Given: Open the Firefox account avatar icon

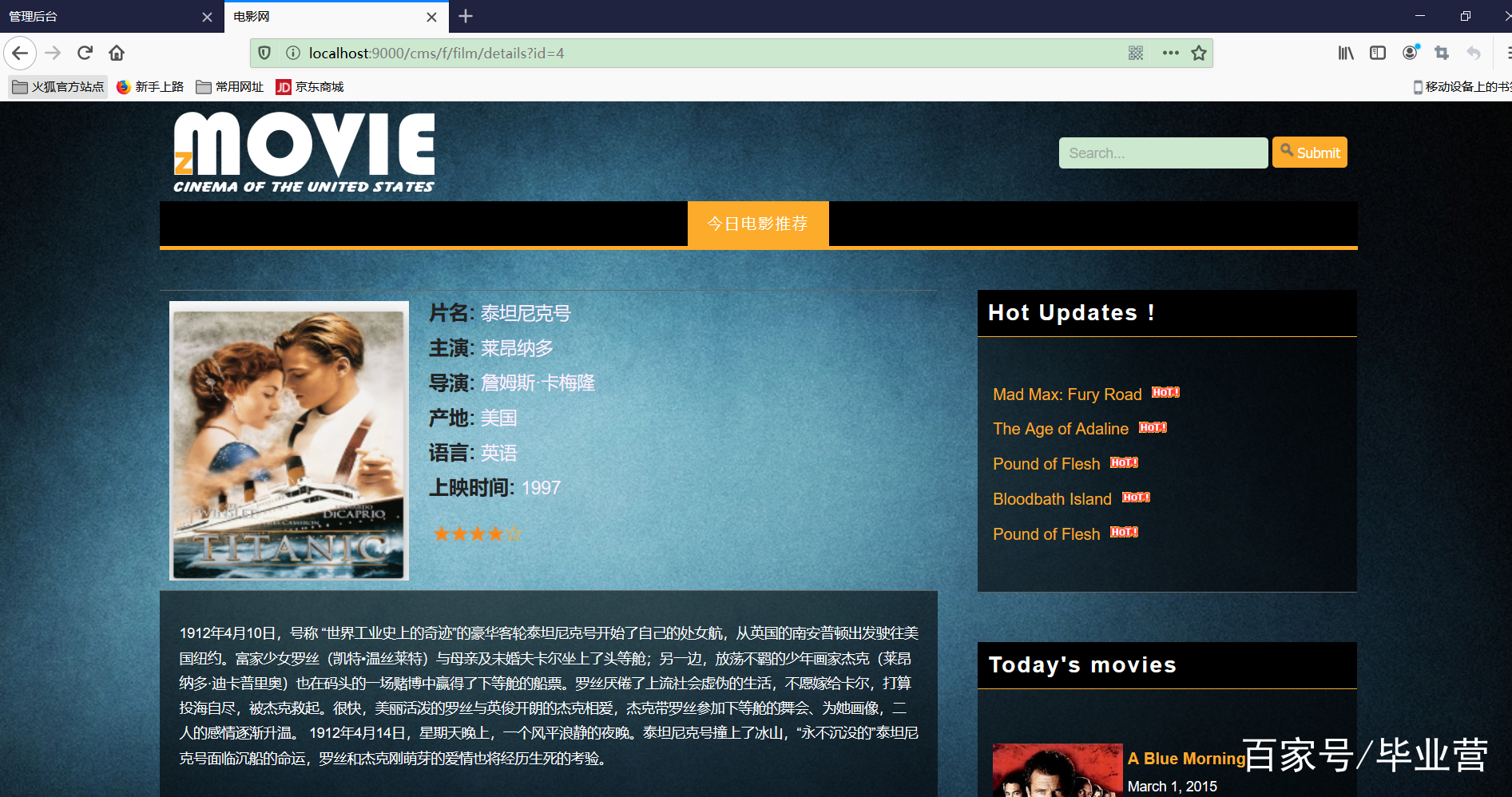Looking at the screenshot, I should pyautogui.click(x=1411, y=53).
